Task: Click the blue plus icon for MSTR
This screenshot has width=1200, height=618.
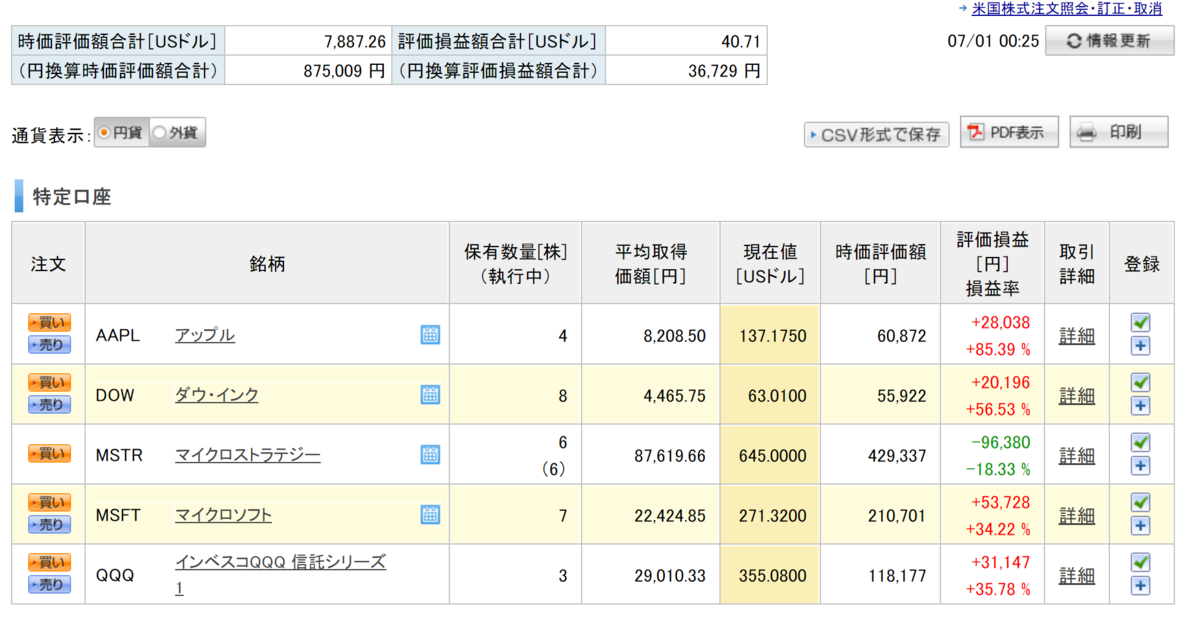Action: (1140, 466)
